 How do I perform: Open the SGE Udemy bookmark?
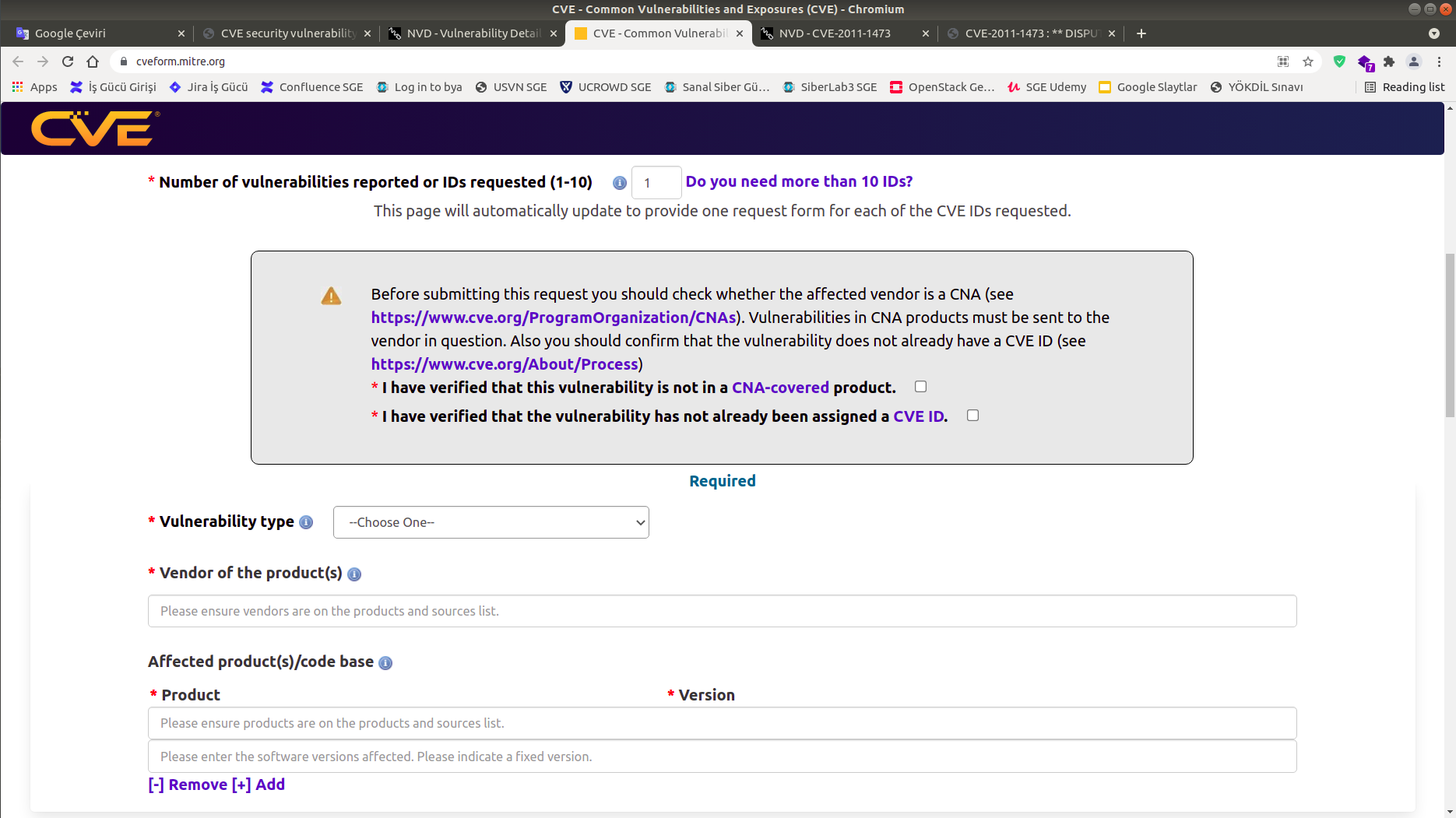[x=1047, y=87]
